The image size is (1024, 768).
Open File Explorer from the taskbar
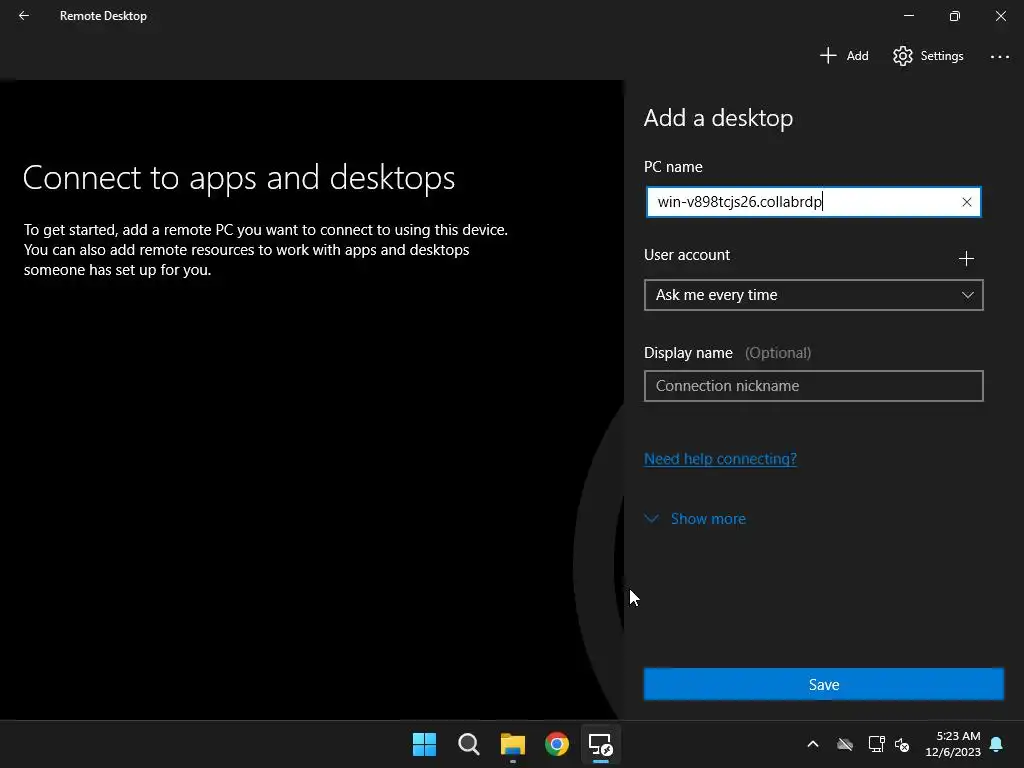[x=513, y=744]
